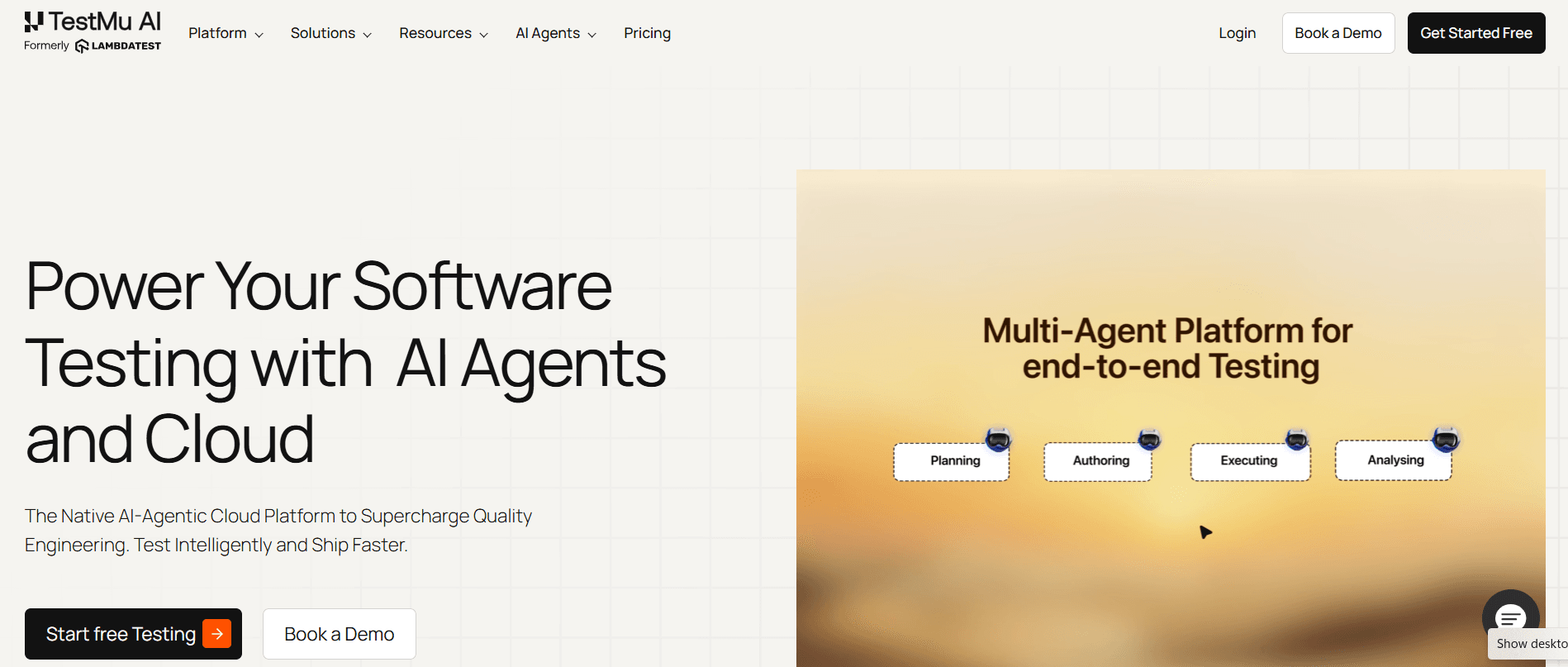Click the robot icon on the Planning card
This screenshot has height=667, width=1568.
[998, 440]
